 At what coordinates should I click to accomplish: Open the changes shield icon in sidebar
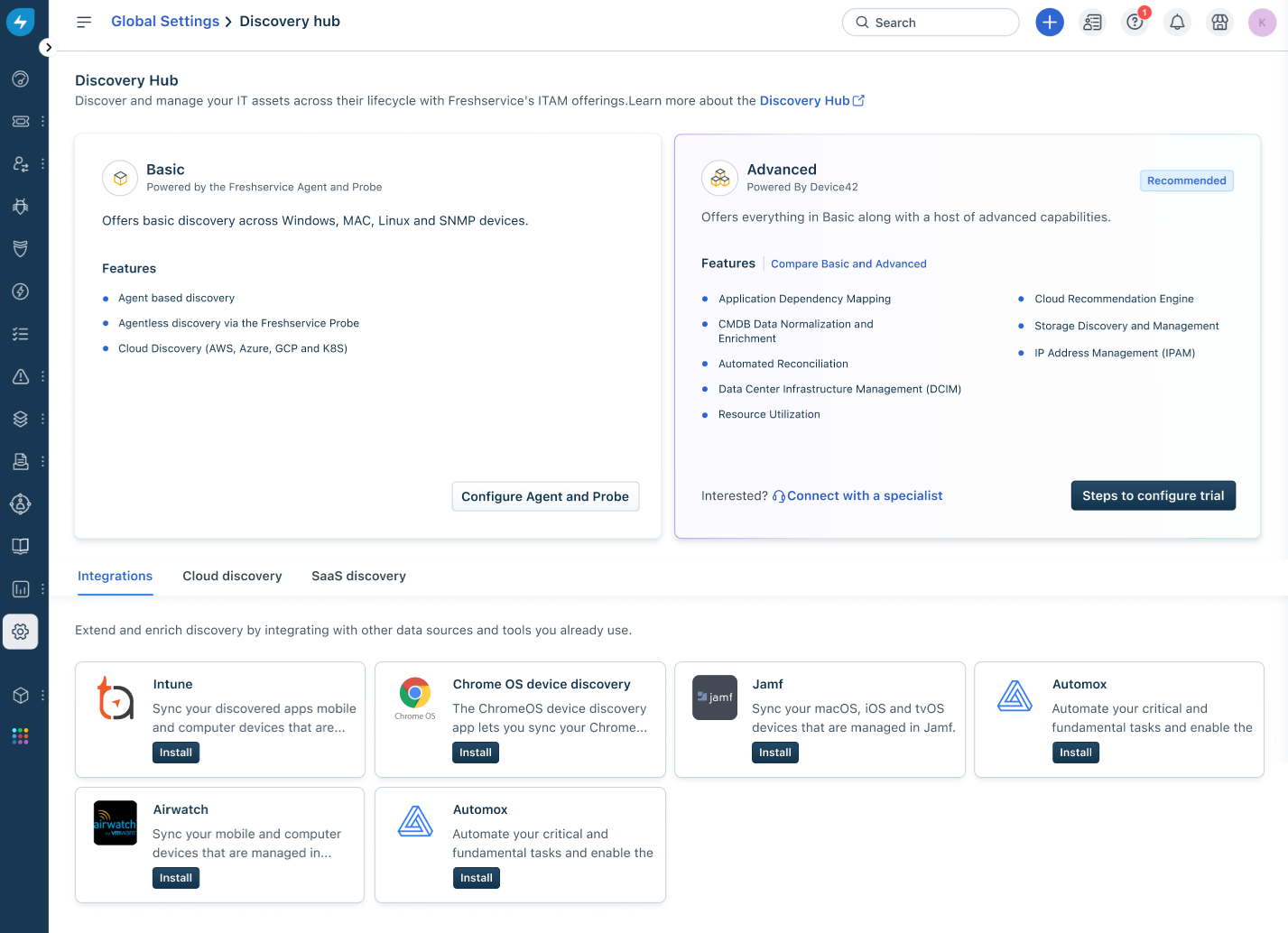(21, 248)
